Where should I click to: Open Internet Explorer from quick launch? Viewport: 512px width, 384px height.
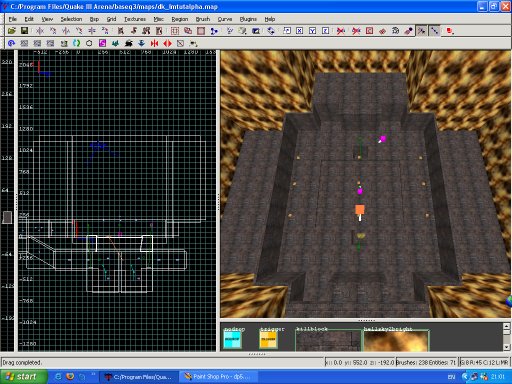tap(58, 377)
